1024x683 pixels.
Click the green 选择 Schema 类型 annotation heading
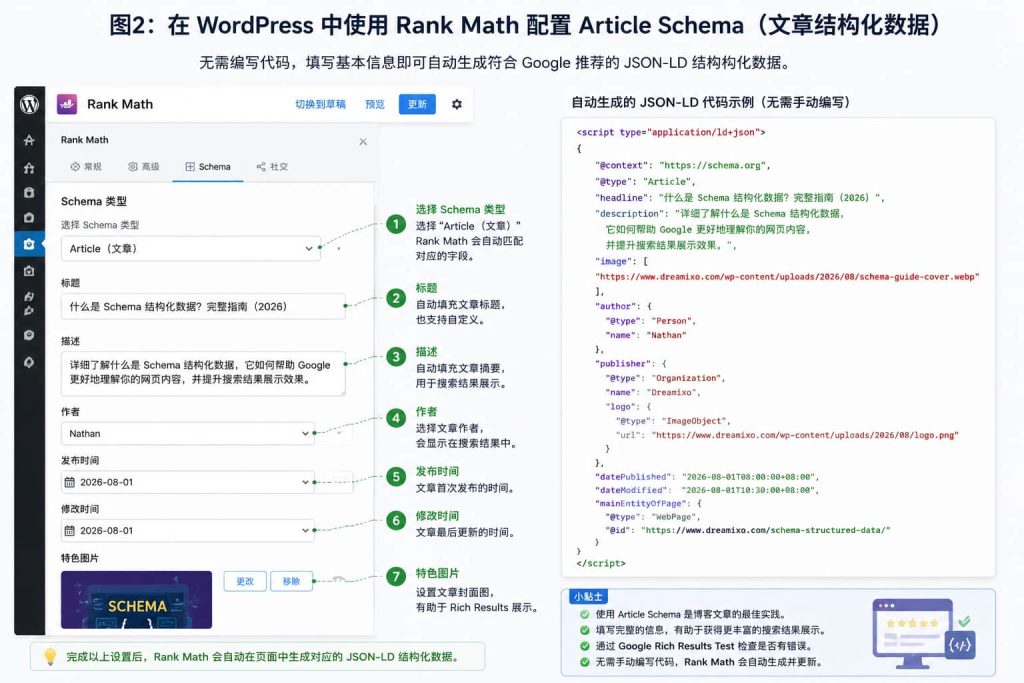(460, 209)
